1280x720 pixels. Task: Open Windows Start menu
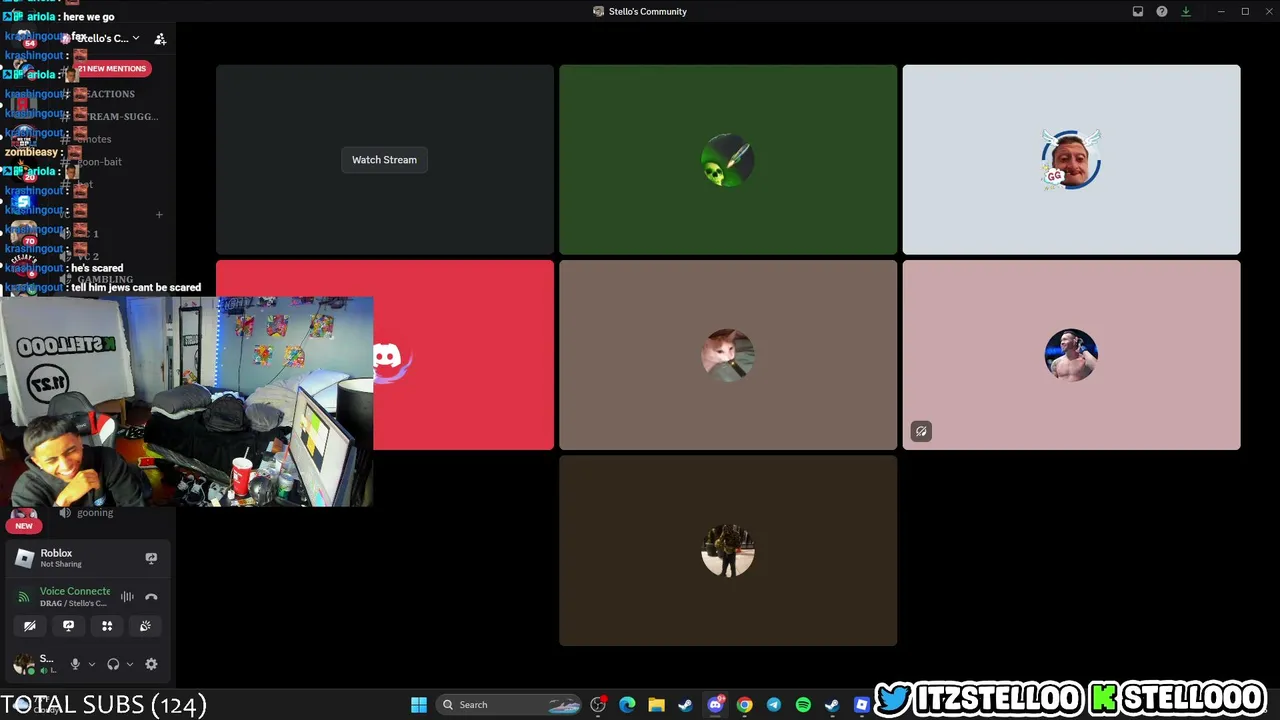[419, 705]
